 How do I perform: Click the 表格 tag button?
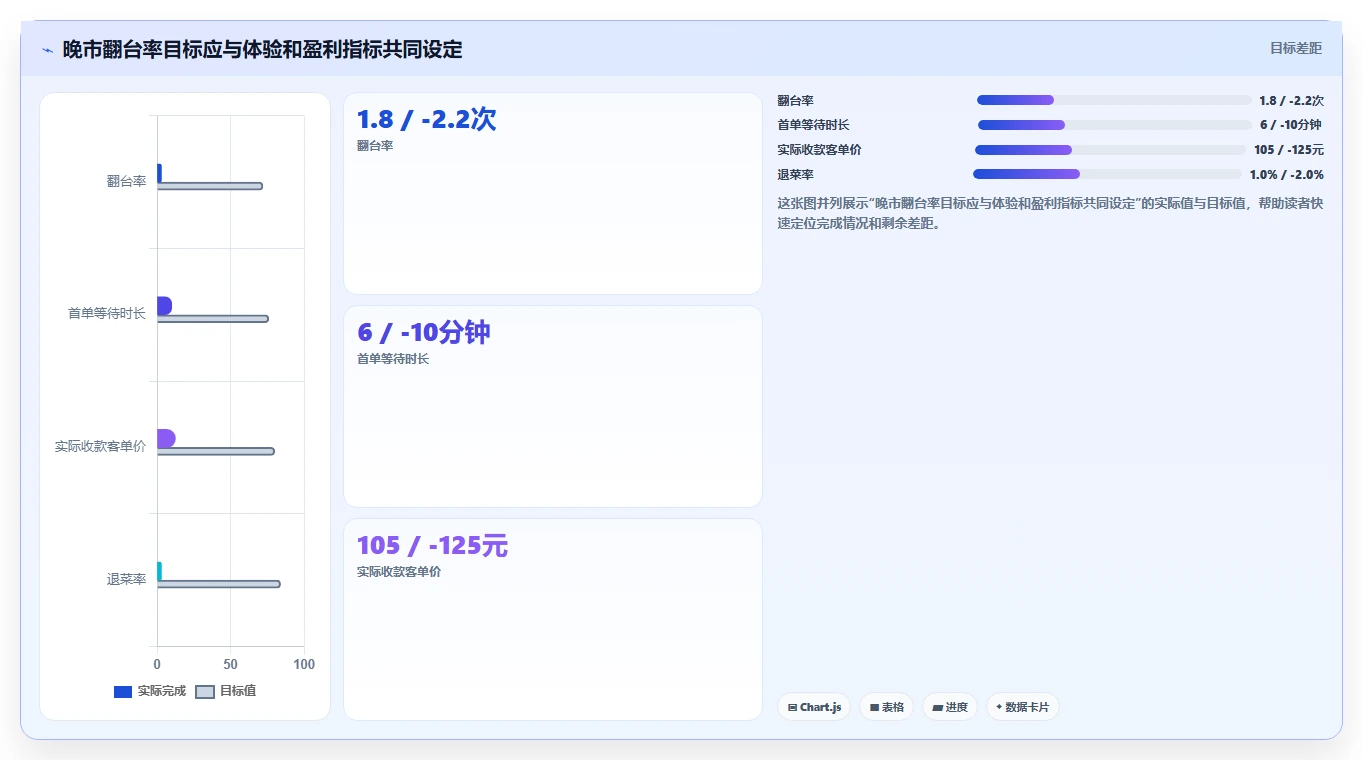click(886, 707)
